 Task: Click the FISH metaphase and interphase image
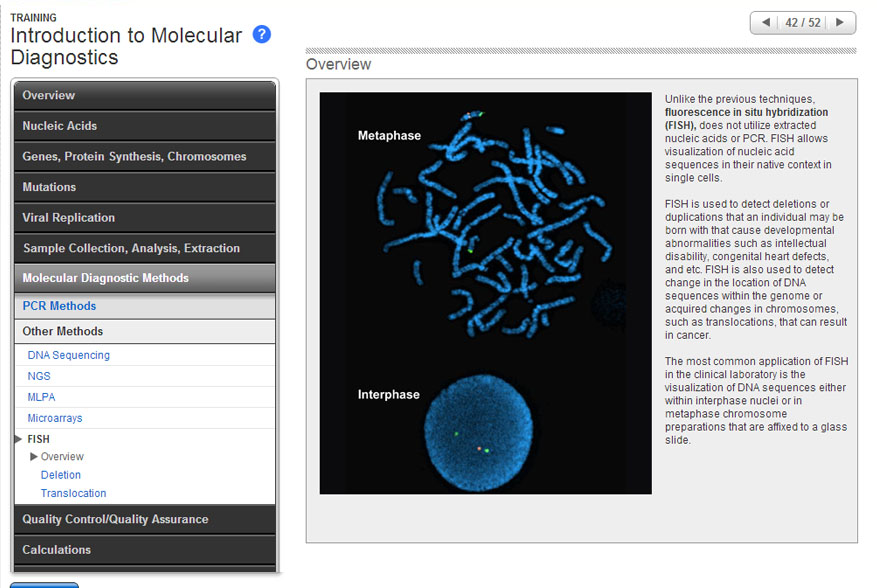tap(485, 293)
